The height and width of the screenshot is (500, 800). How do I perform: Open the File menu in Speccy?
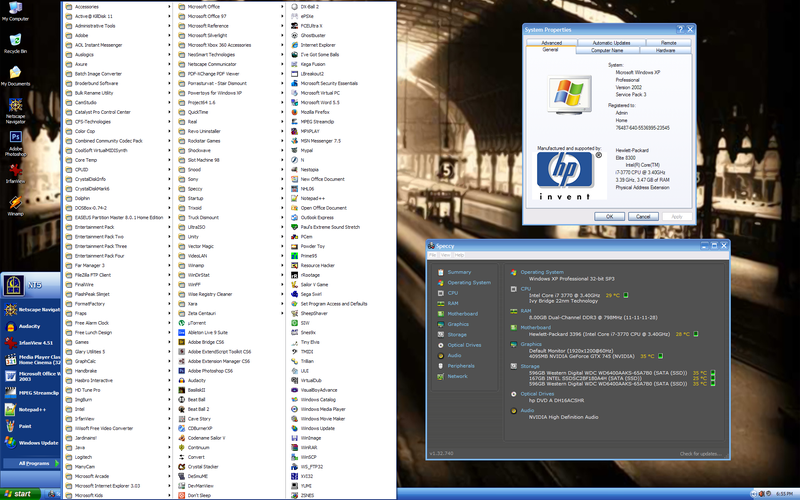(x=432, y=255)
